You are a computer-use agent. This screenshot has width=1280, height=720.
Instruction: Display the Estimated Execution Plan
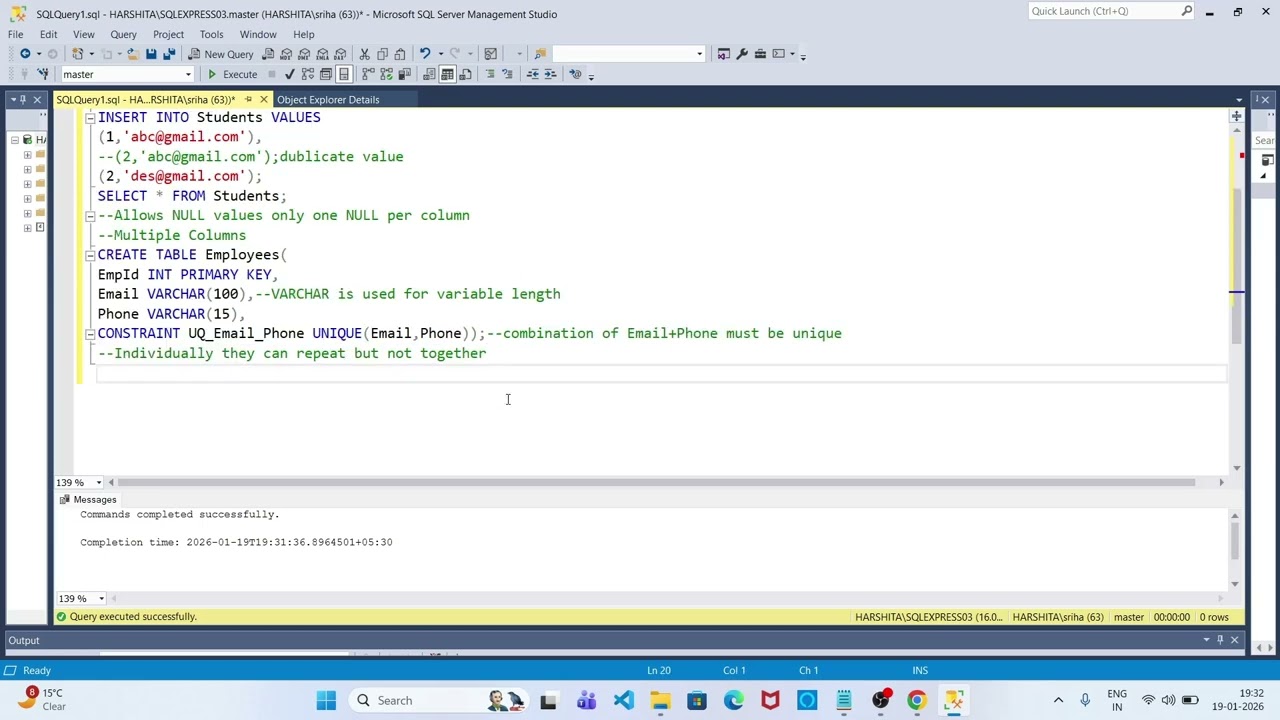[307, 74]
